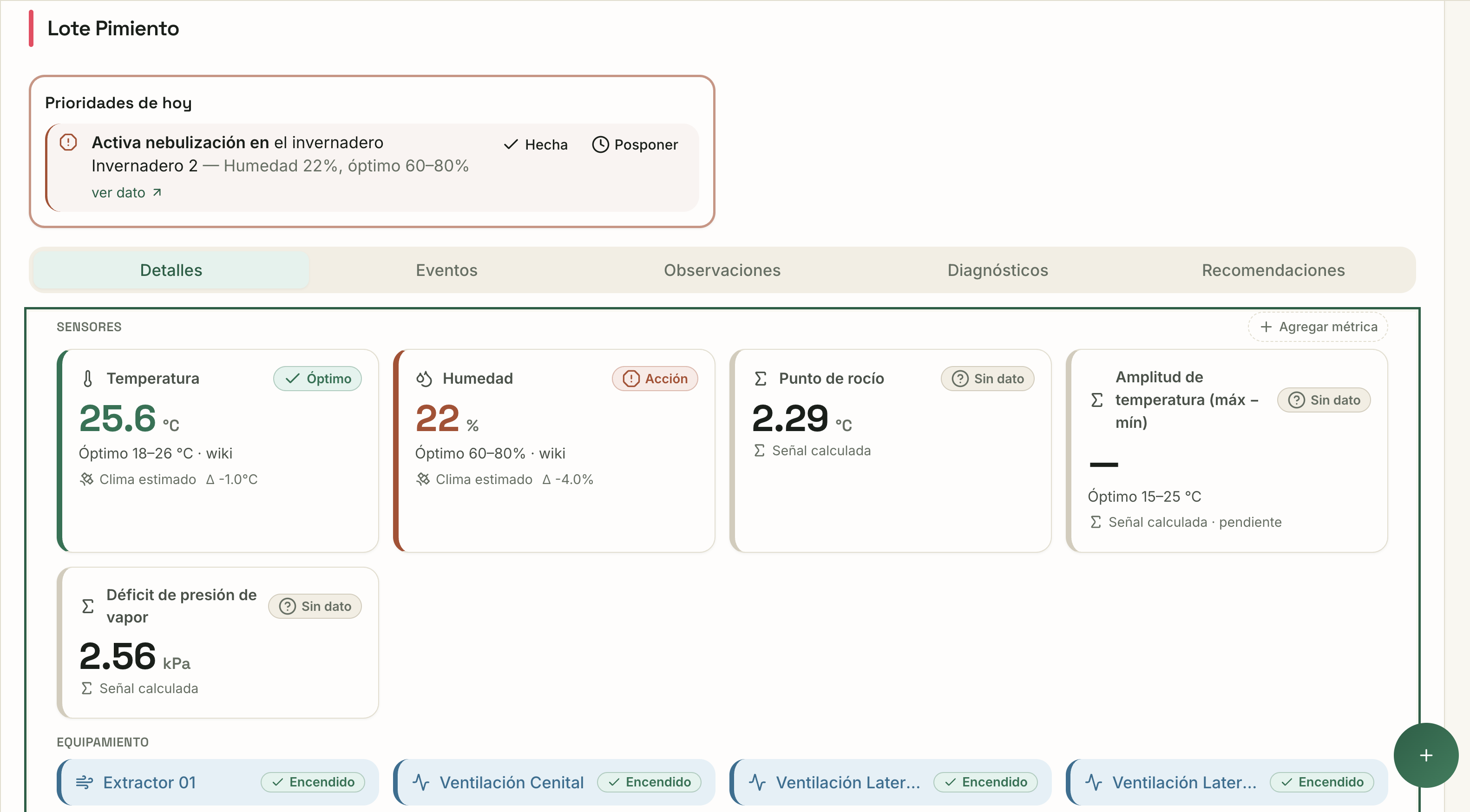
Task: Click sigma icon next to Señal calculada on Punto de rocío
Action: pyautogui.click(x=760, y=451)
